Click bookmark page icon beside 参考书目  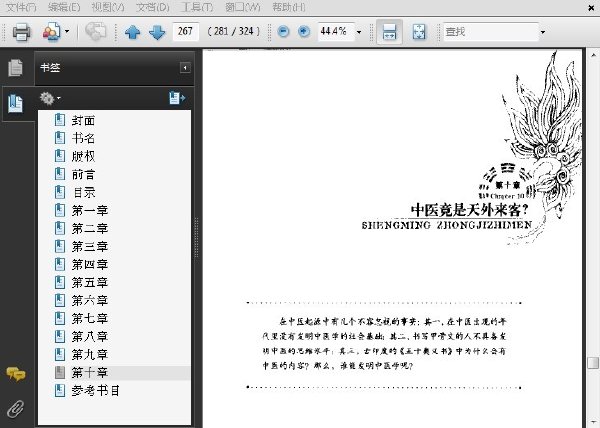(x=60, y=390)
